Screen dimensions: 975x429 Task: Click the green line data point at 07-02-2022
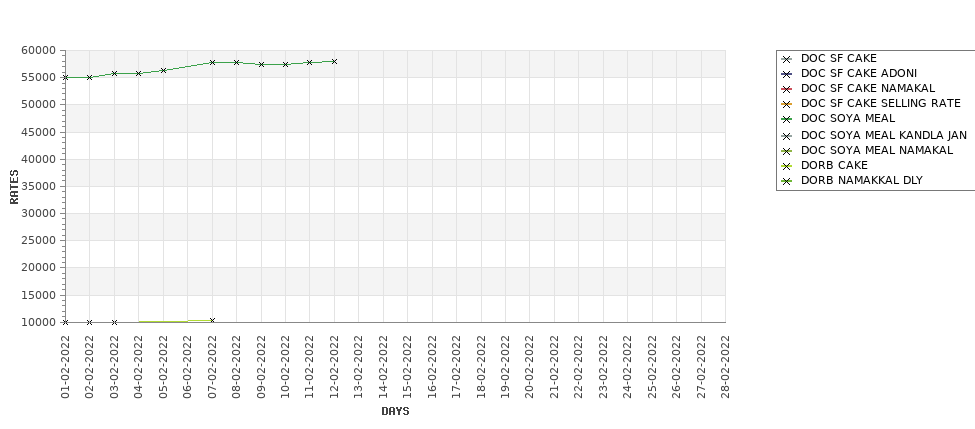click(x=212, y=63)
